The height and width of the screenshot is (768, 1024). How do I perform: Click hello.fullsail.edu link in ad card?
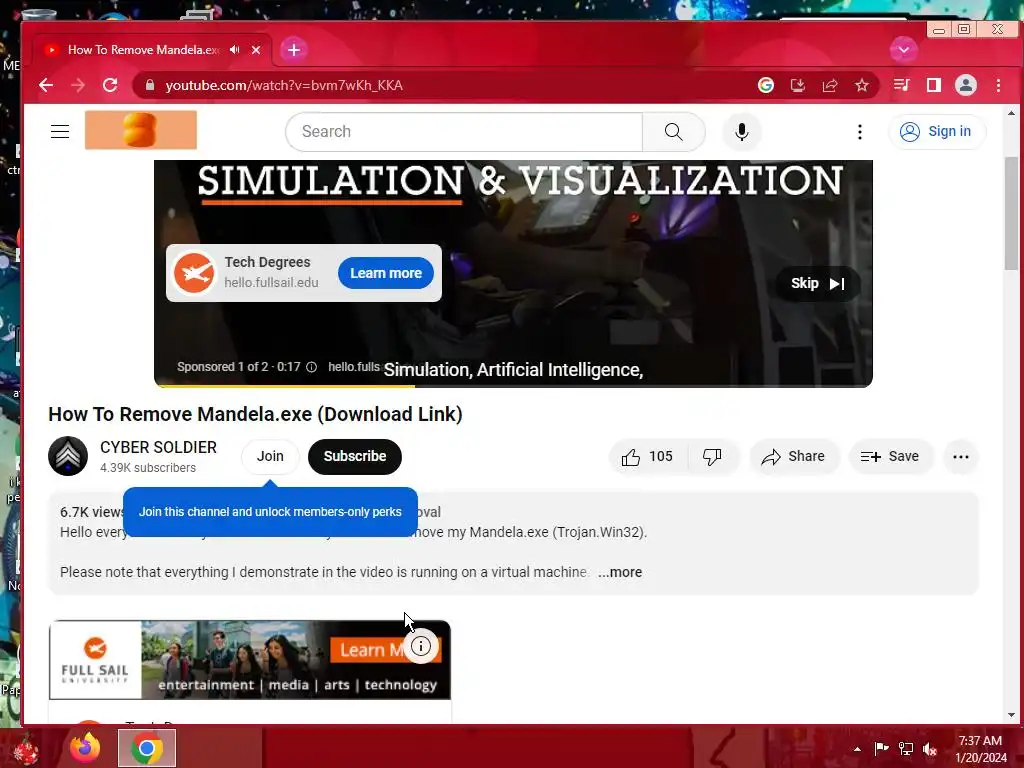[271, 283]
